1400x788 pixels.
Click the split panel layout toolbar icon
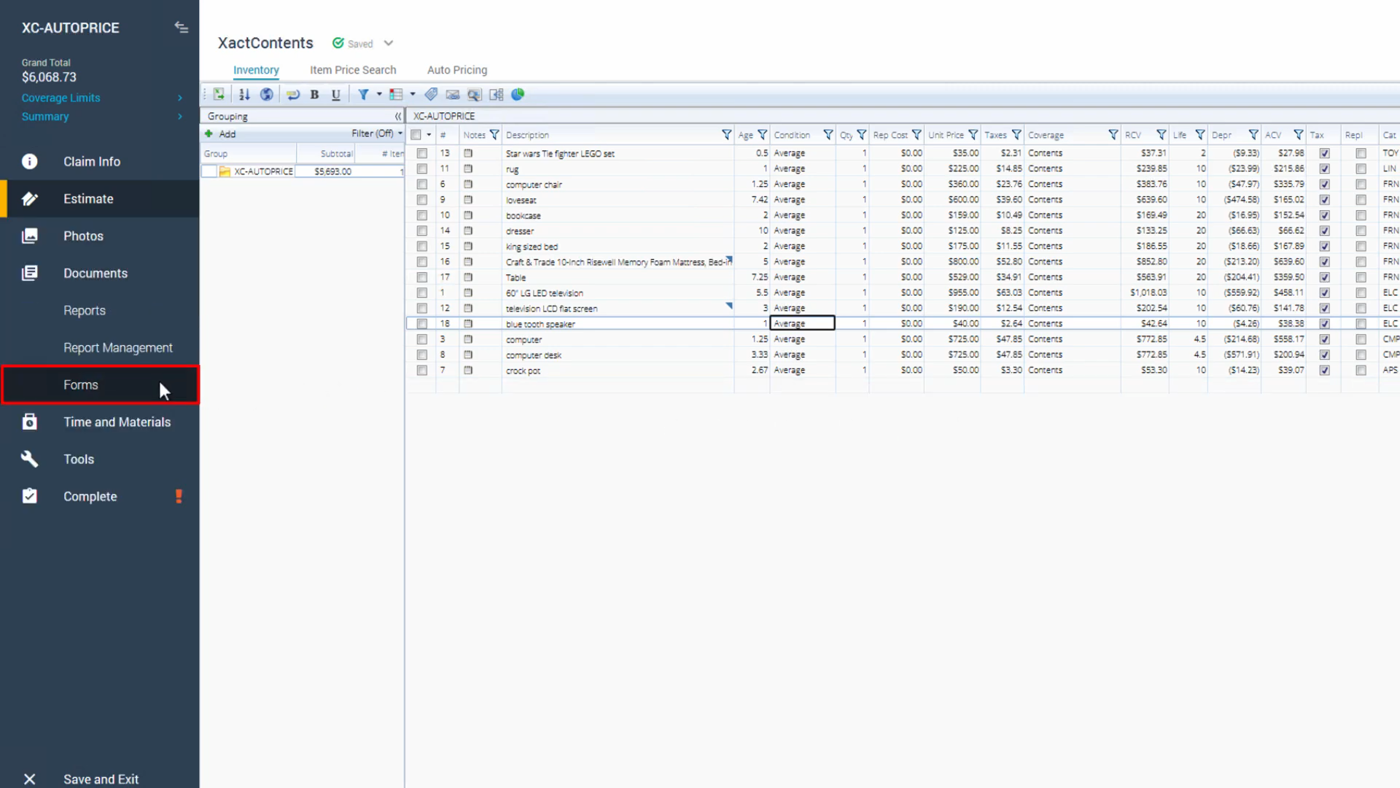pos(496,94)
